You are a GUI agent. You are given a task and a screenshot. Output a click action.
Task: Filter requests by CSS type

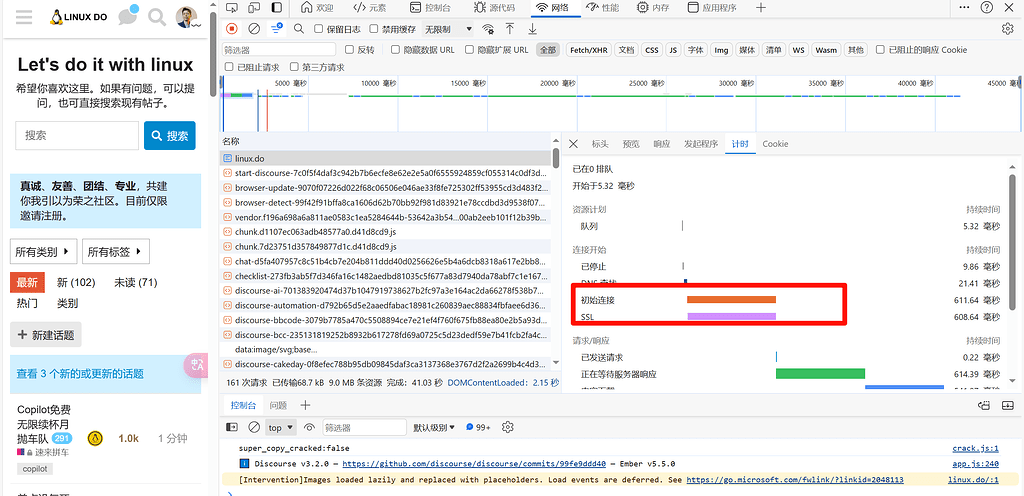(652, 50)
